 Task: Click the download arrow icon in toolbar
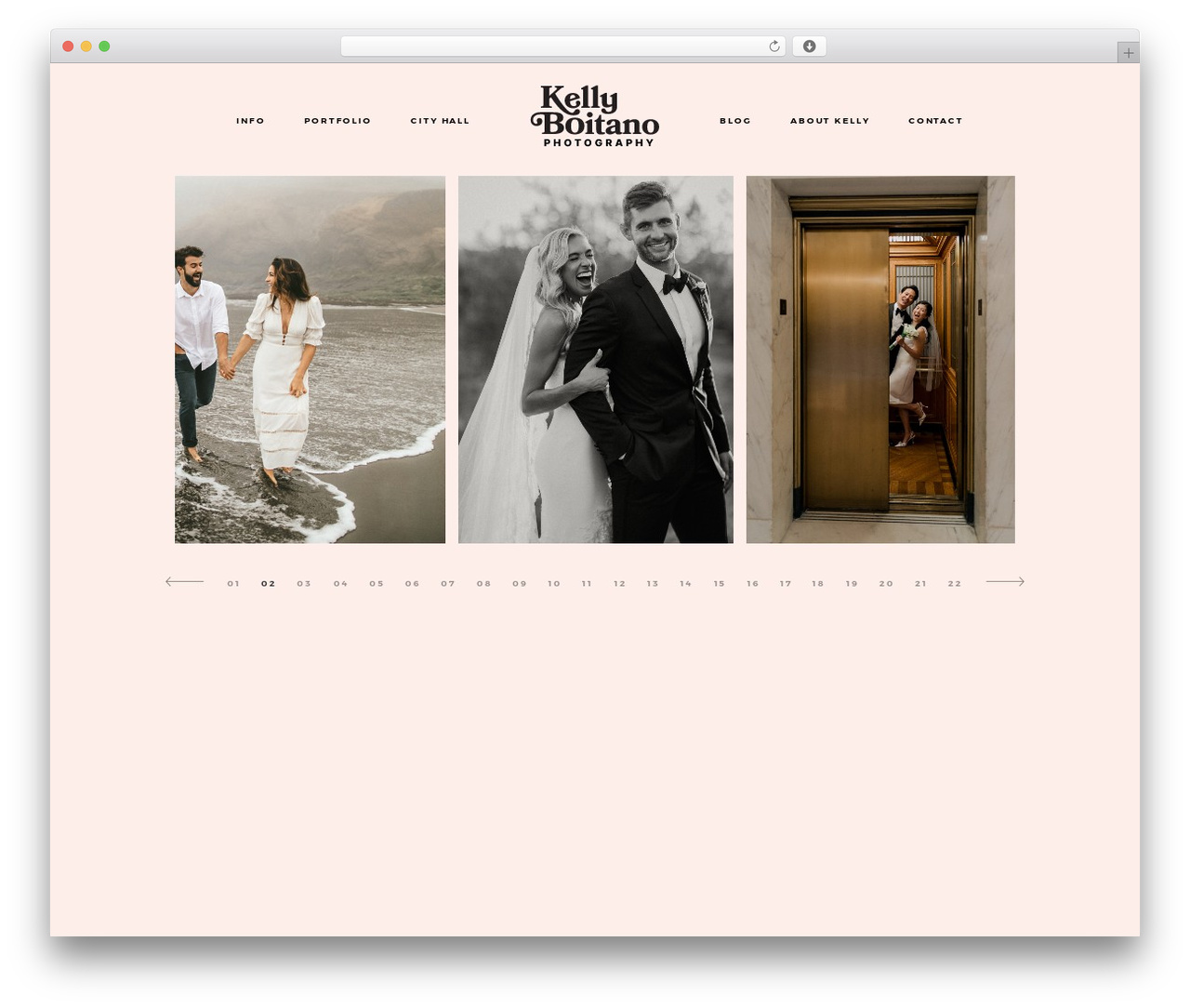coord(809,46)
